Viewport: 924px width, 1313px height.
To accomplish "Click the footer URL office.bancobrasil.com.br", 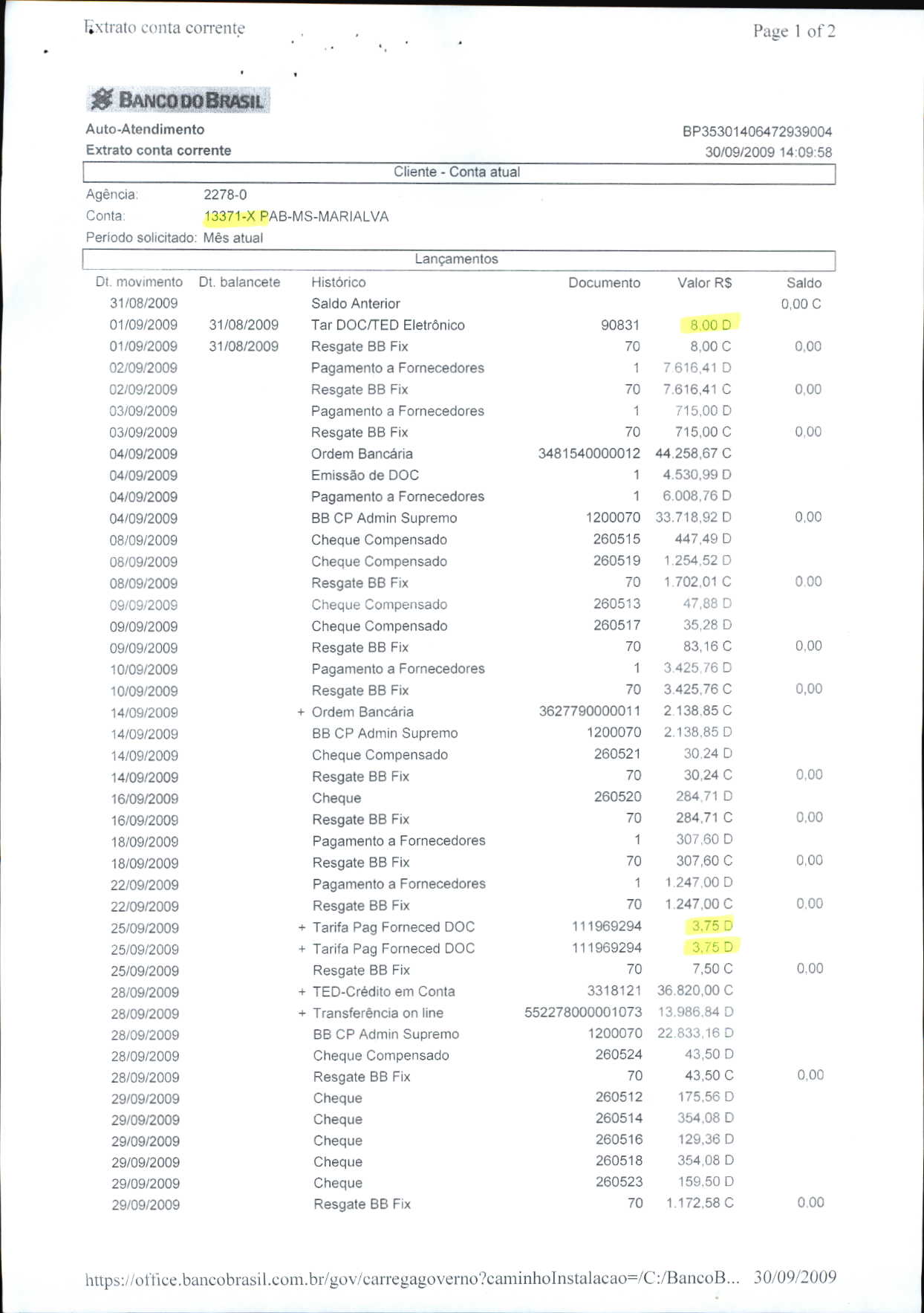I will 412,1279.
